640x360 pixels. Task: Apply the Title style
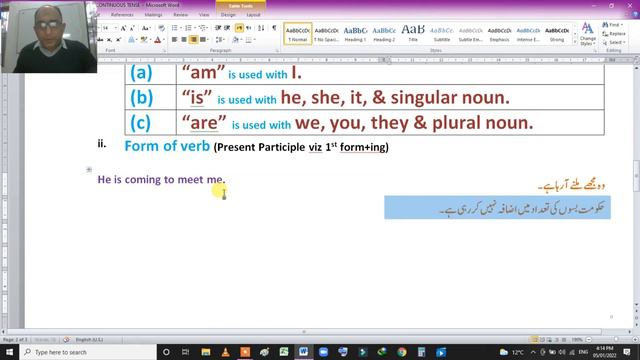(413, 34)
